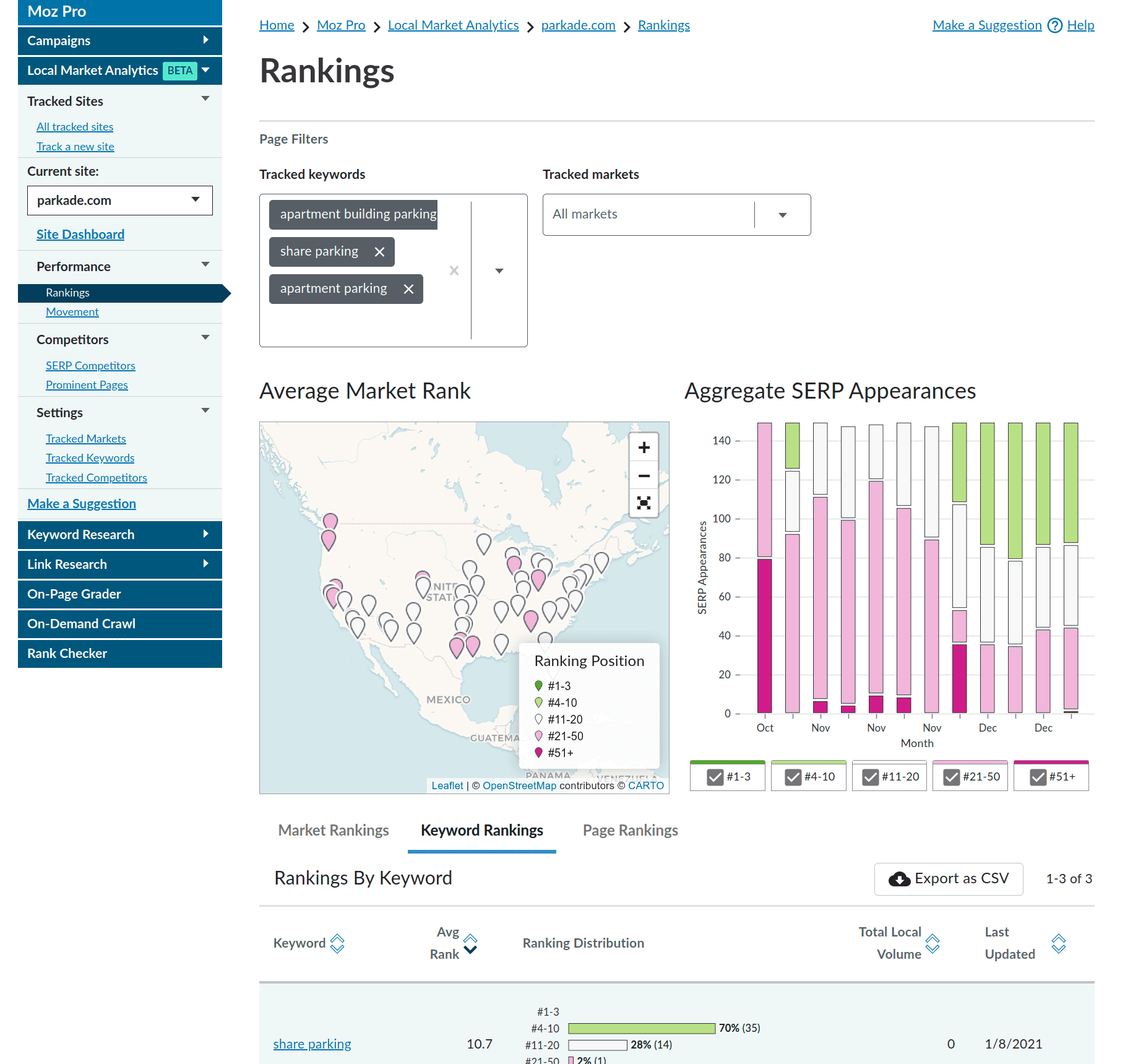Open Tracked Markets settings link

[x=86, y=439]
